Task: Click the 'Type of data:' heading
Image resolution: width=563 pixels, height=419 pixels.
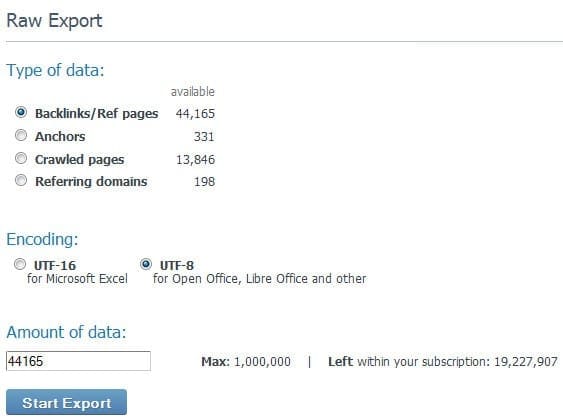Action: pos(55,70)
